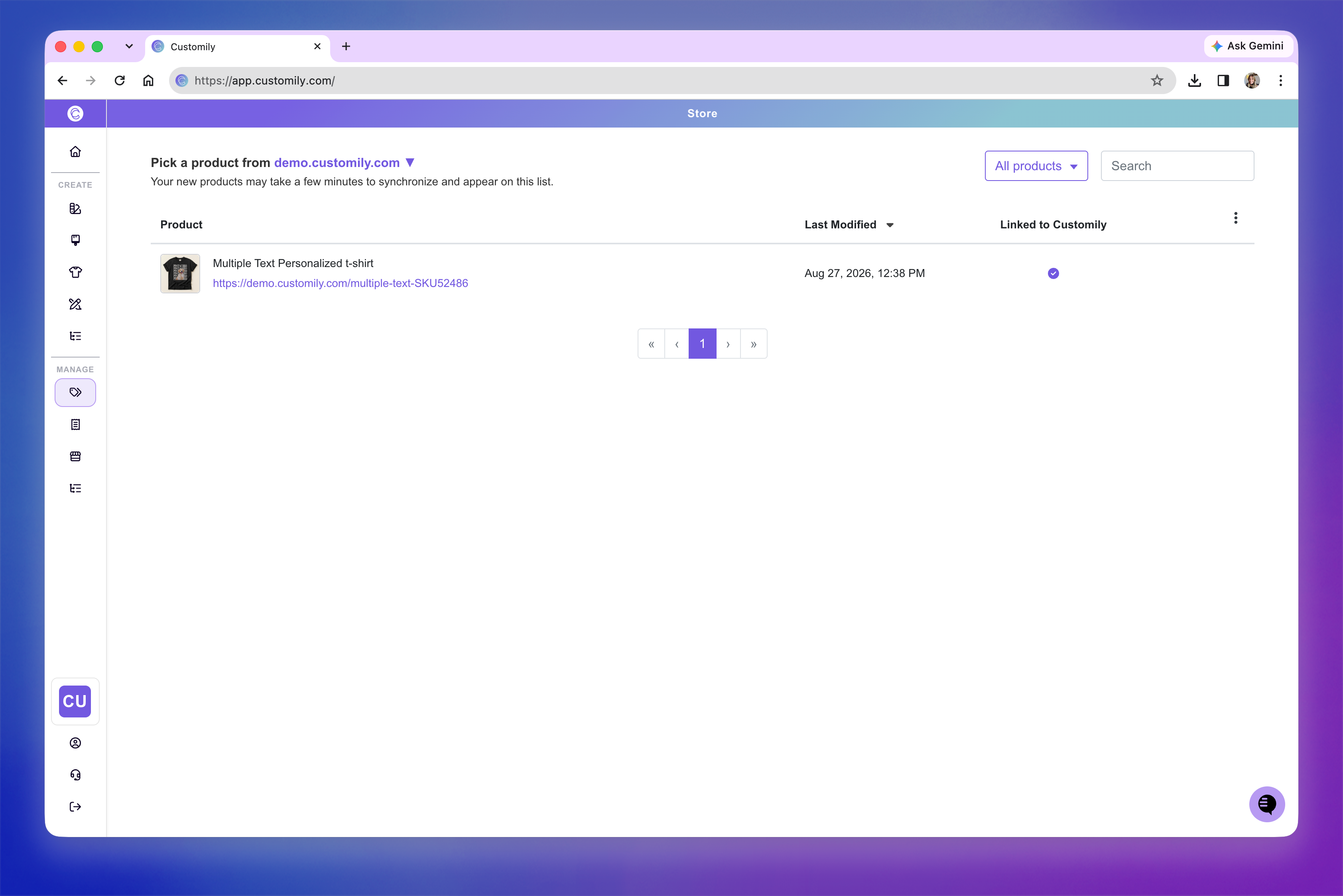Screen dimensions: 1343x896
Task: Open browser downloads icon
Action: click(x=1194, y=81)
